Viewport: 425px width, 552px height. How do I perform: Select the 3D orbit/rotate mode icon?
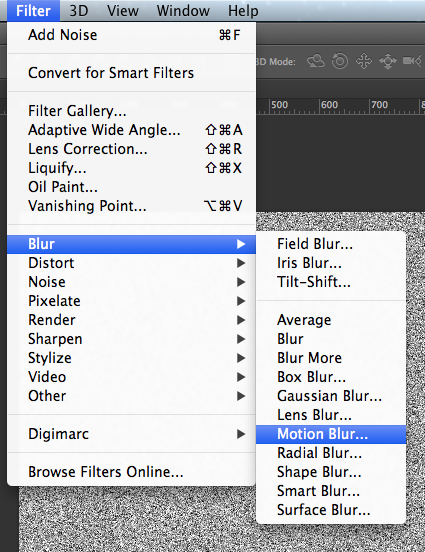point(315,61)
